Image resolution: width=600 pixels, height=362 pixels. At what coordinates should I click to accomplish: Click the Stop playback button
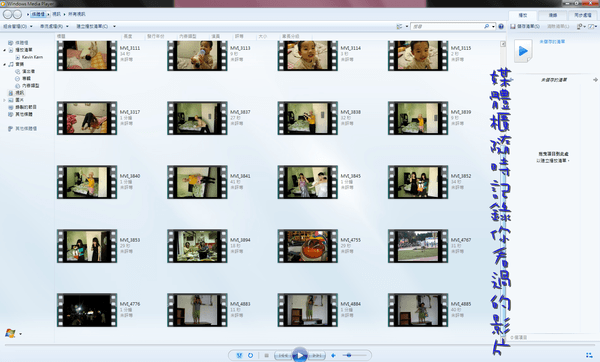pyautogui.click(x=266, y=355)
